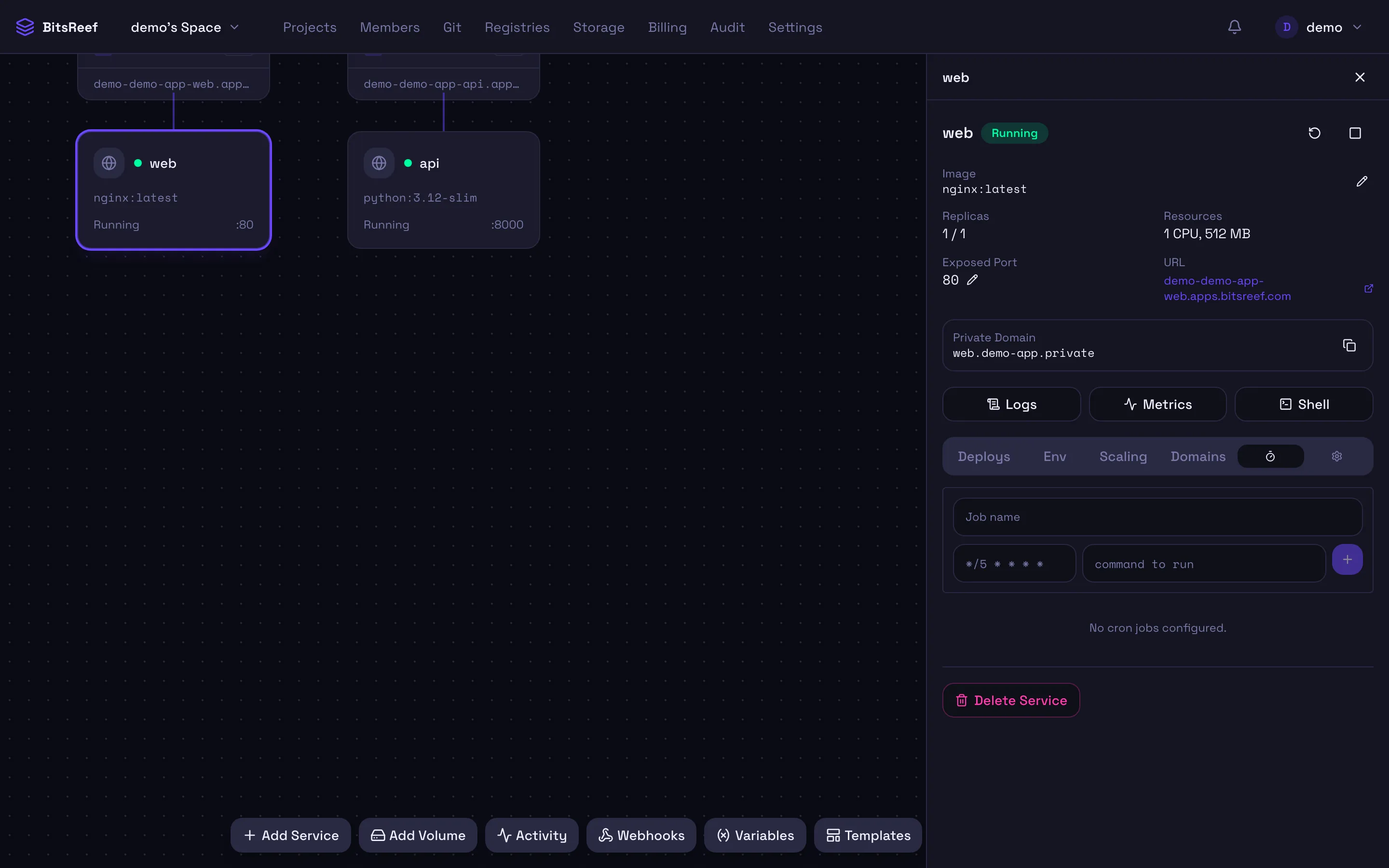This screenshot has width=1389, height=868.
Task: Open the demo's Space workspace dropdown
Action: [x=184, y=27]
